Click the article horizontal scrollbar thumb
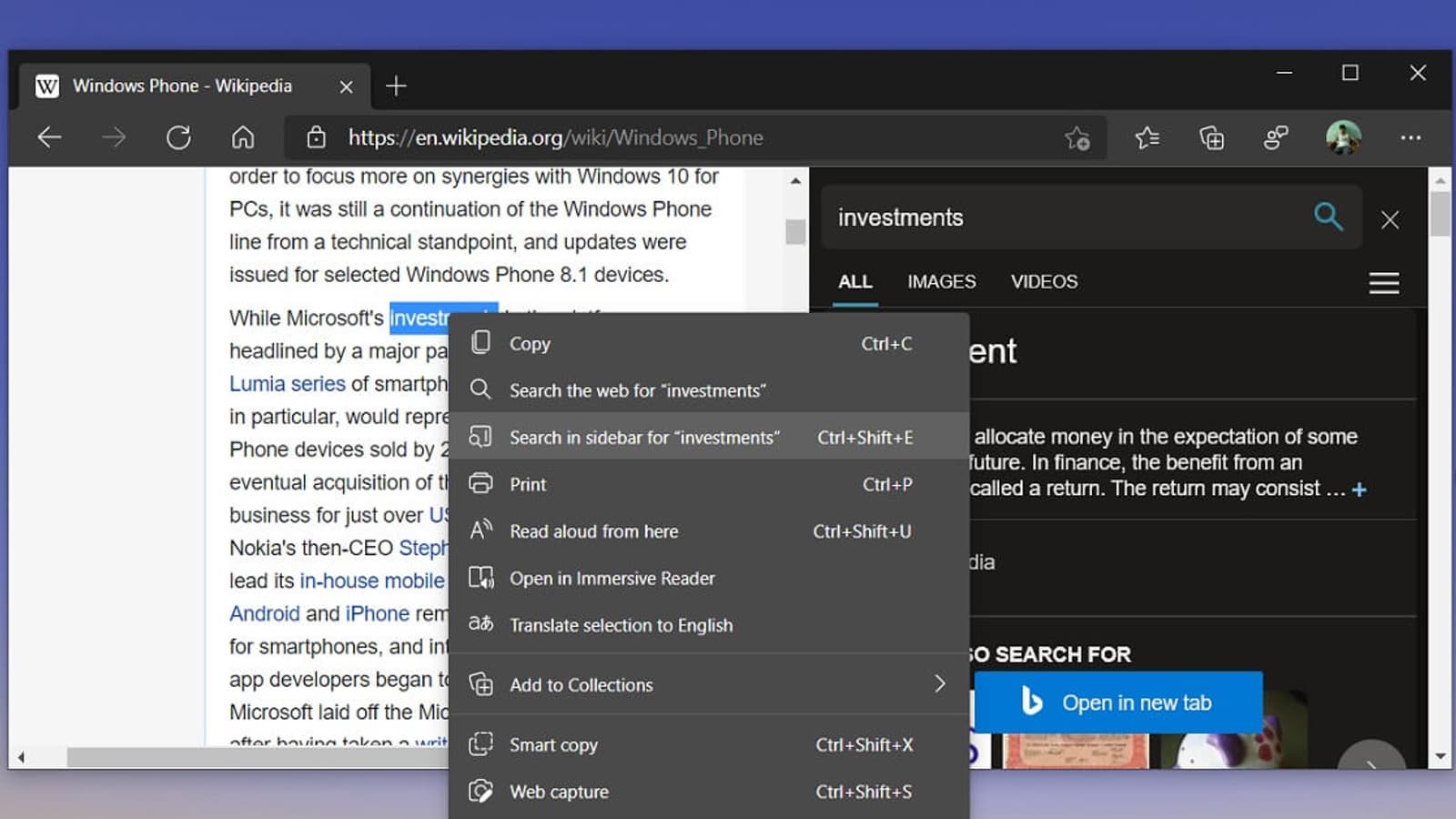 point(258,757)
